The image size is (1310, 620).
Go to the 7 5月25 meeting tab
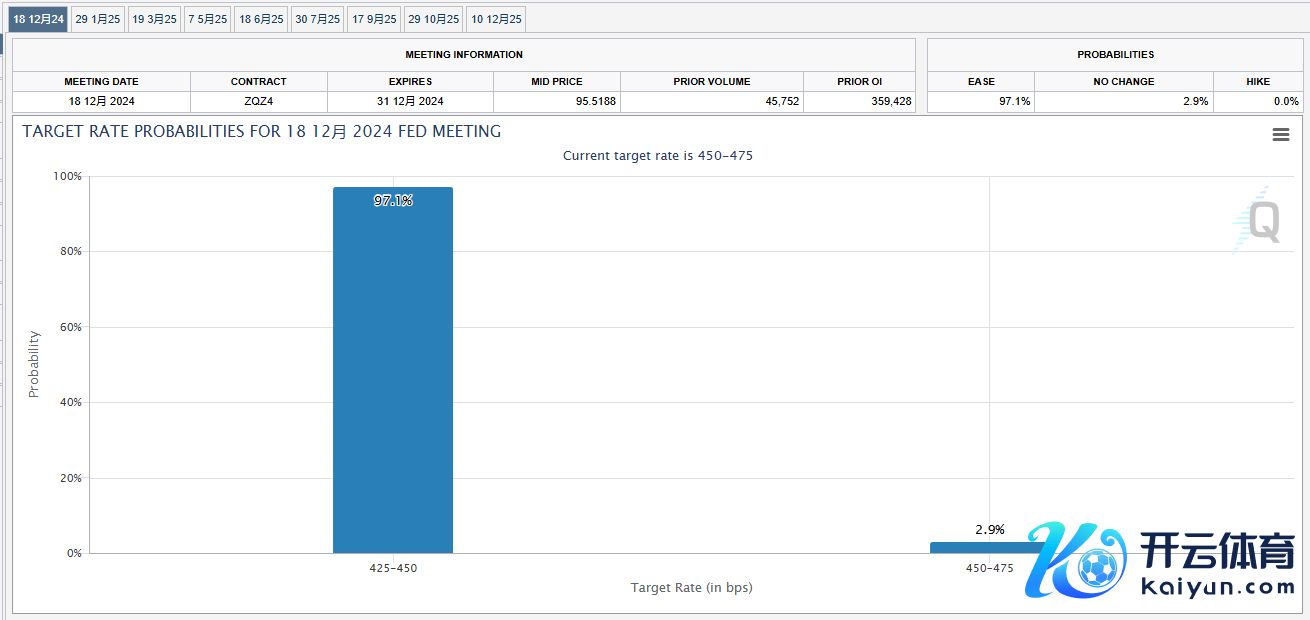pyautogui.click(x=208, y=19)
